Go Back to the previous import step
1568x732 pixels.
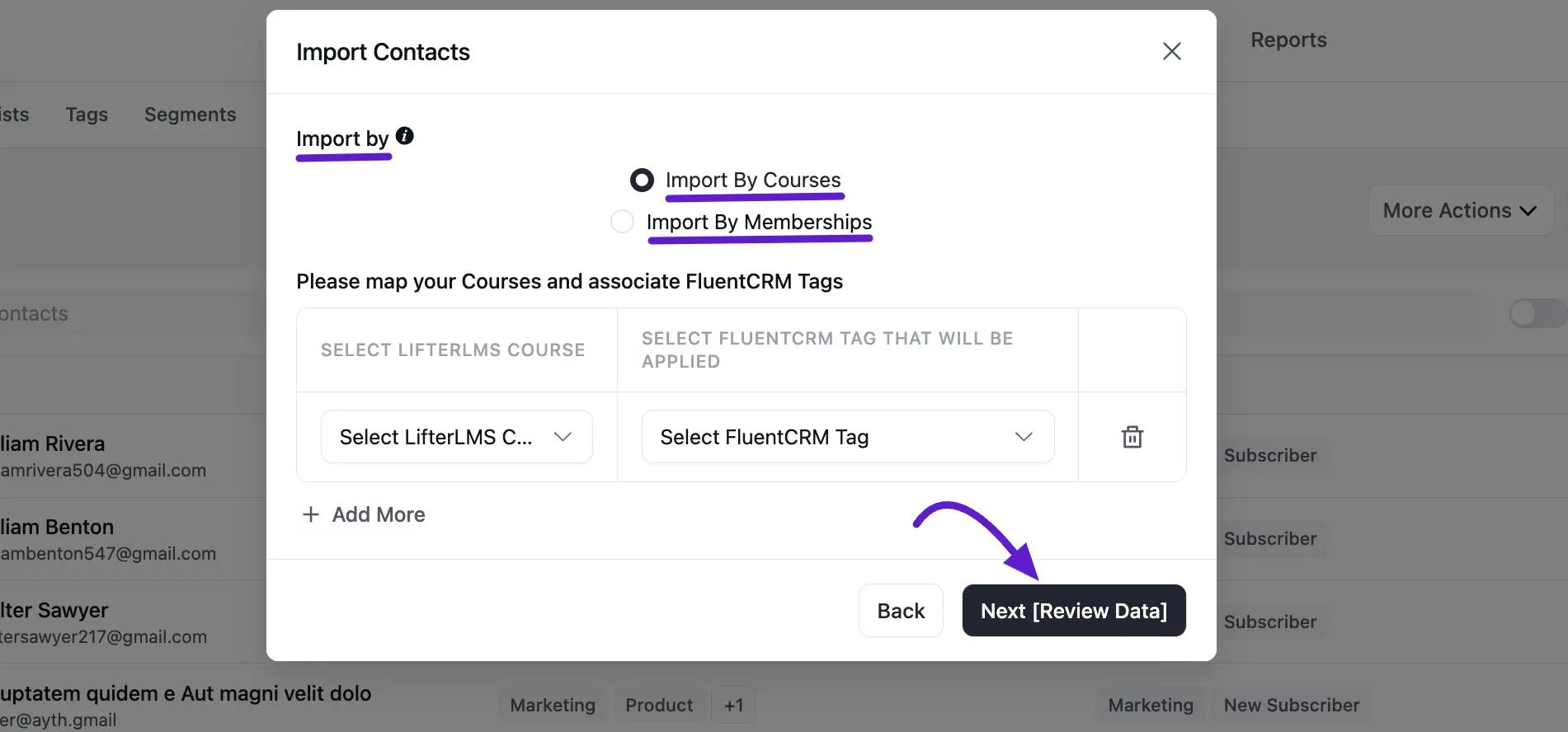coord(901,611)
